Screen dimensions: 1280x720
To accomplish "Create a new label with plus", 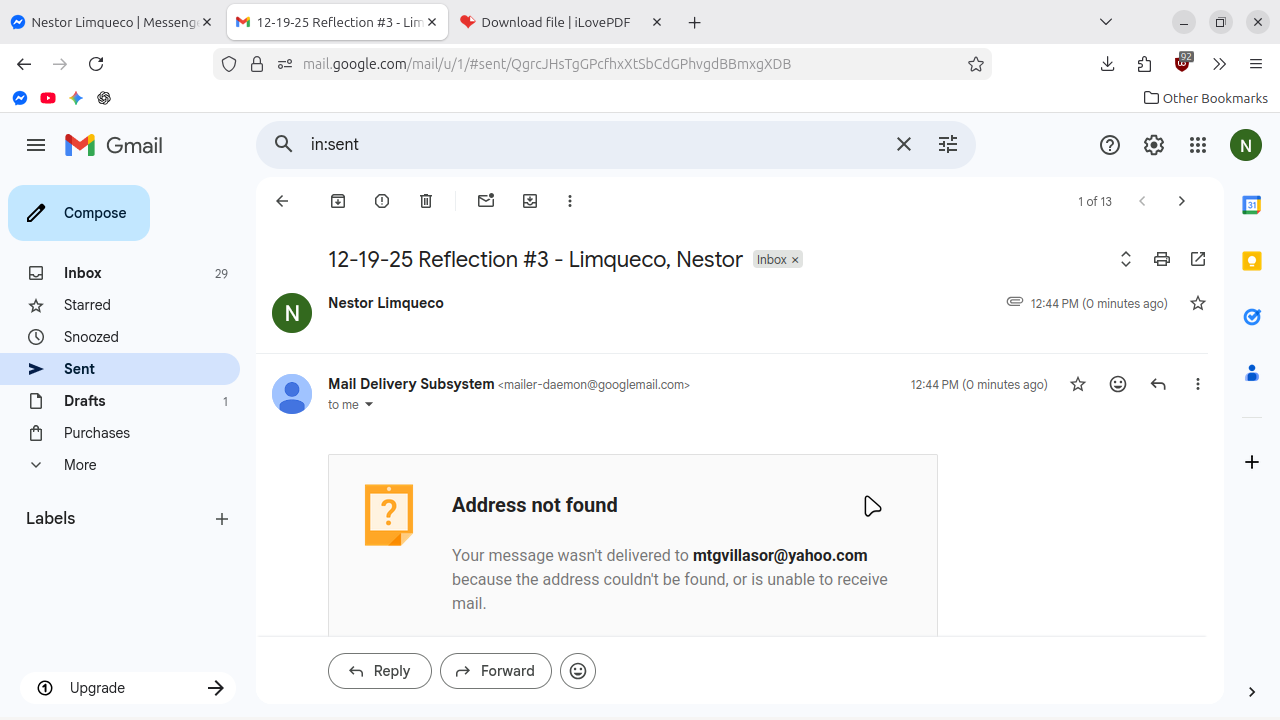I will click(x=222, y=519).
